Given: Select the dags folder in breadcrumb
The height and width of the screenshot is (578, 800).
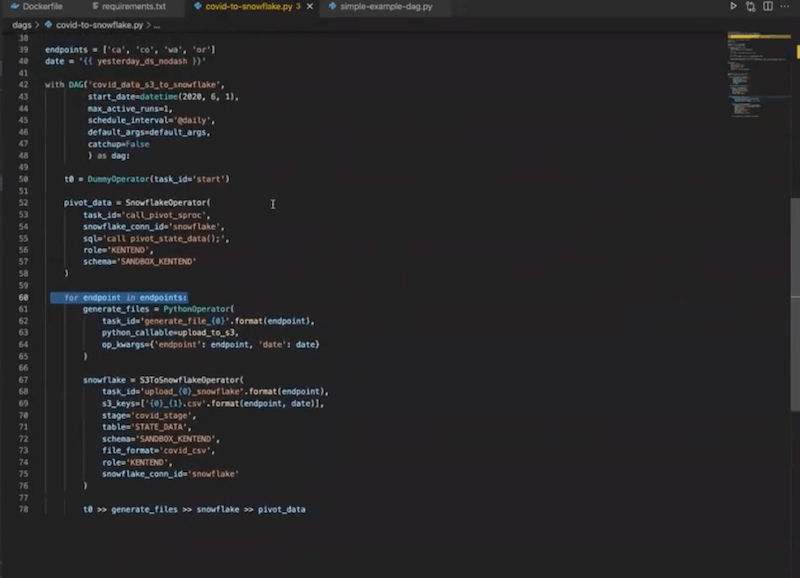Looking at the screenshot, I should click(x=22, y=24).
